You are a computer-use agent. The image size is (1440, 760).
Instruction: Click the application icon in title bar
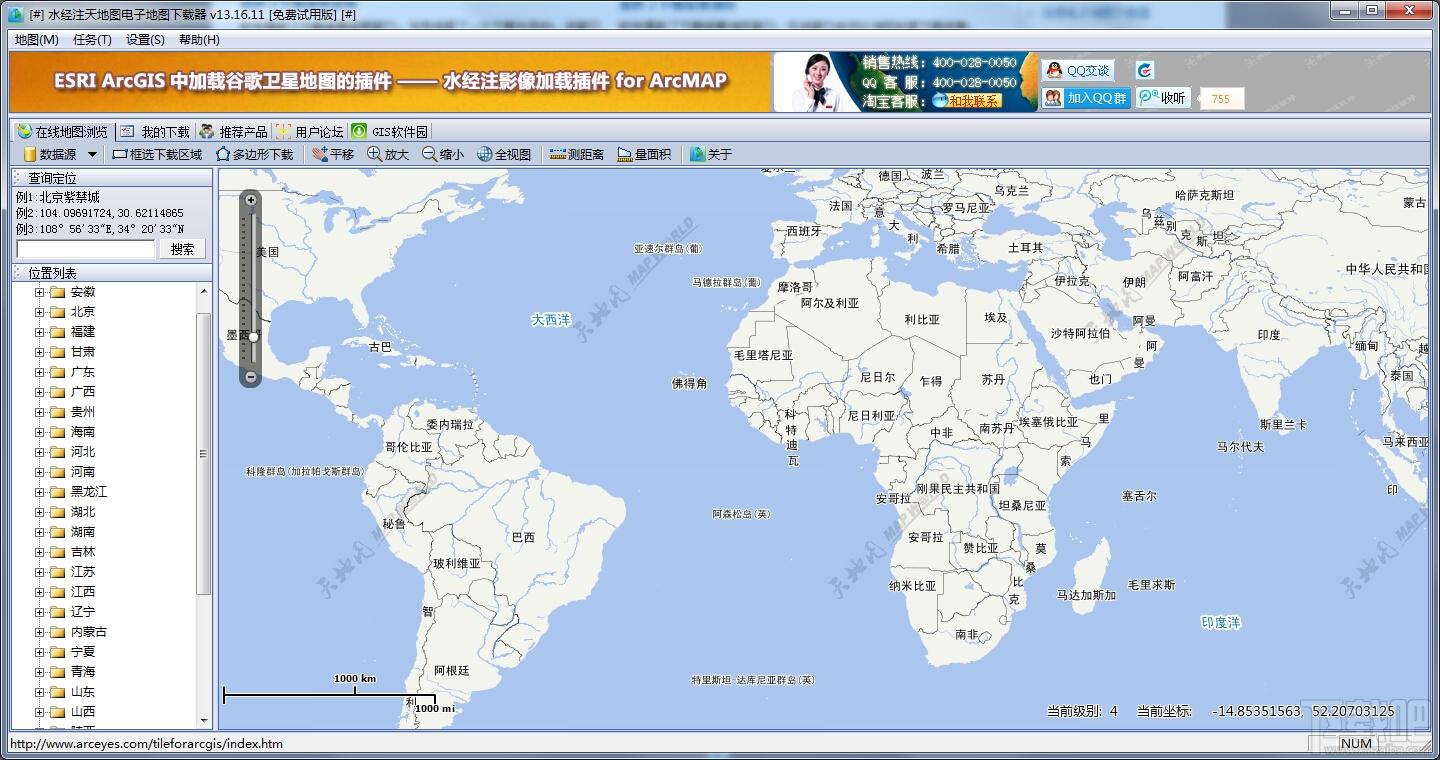(15, 14)
